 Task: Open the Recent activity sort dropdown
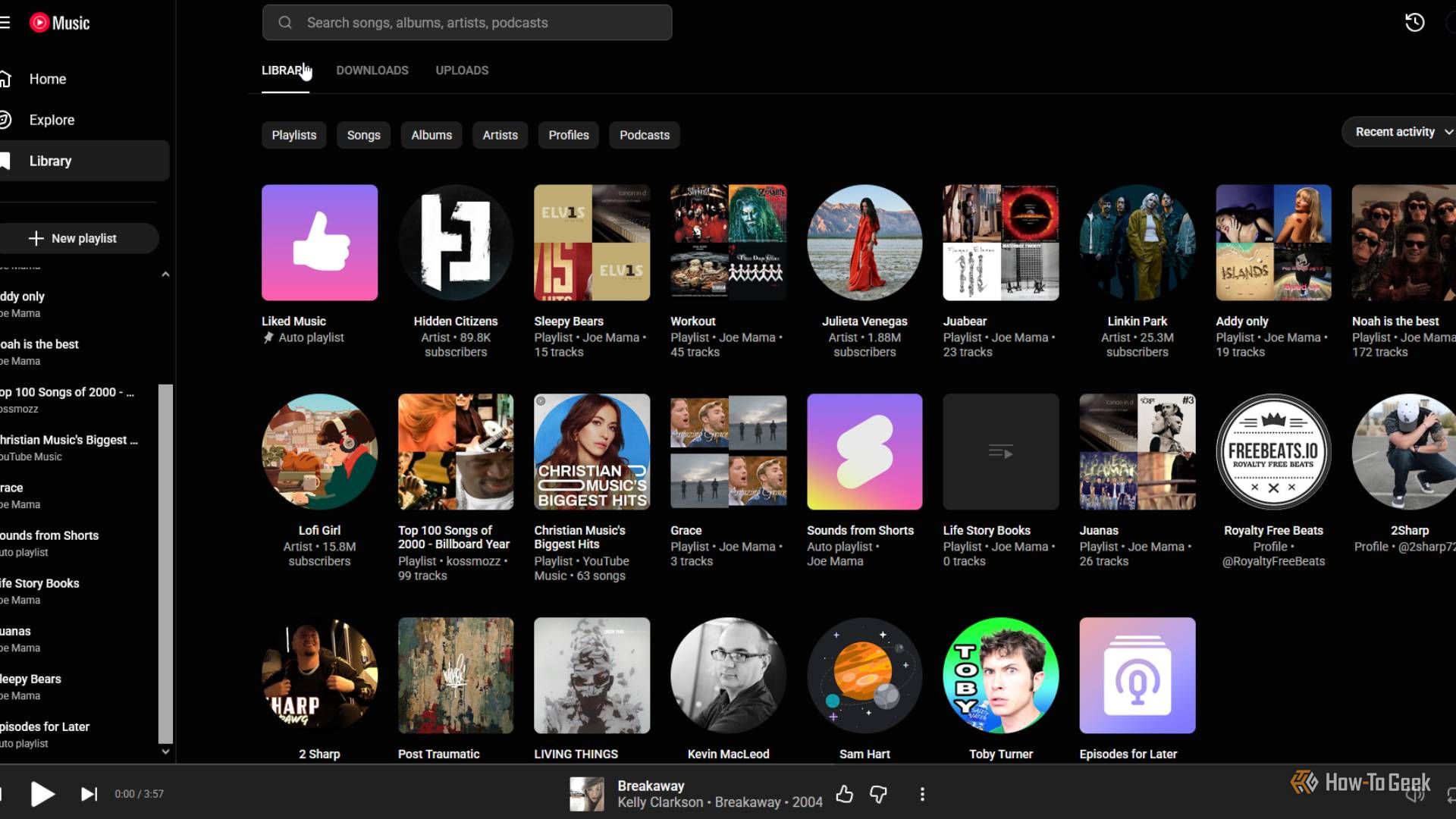click(1399, 132)
